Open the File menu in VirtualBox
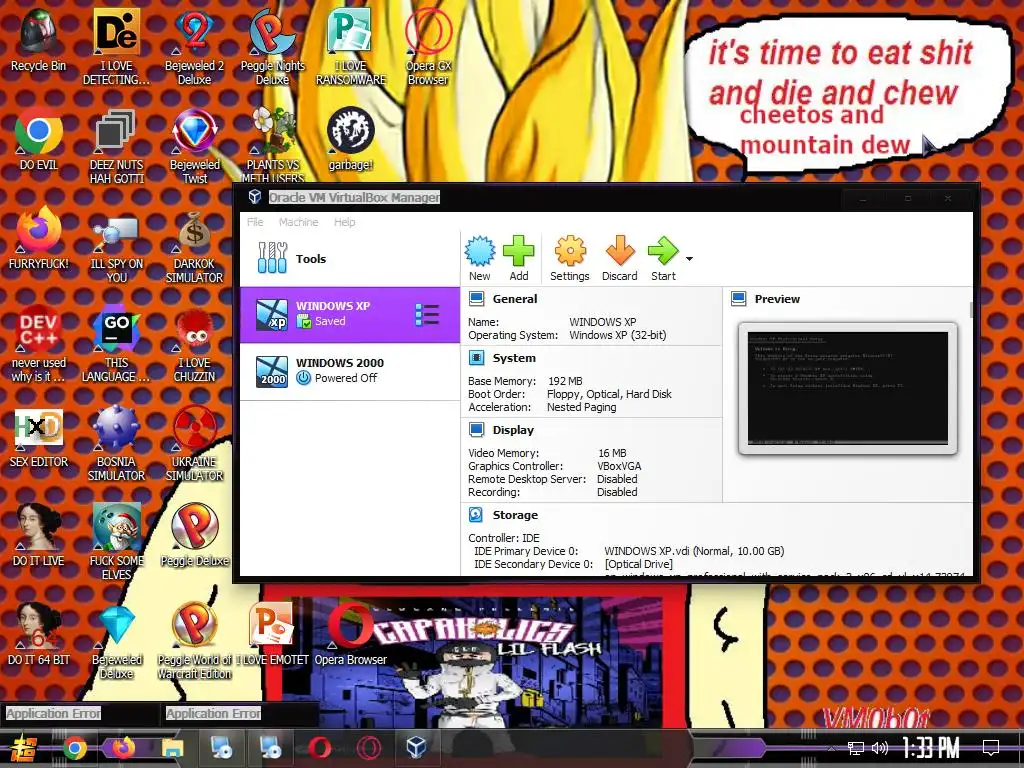1024x768 pixels. pos(255,222)
